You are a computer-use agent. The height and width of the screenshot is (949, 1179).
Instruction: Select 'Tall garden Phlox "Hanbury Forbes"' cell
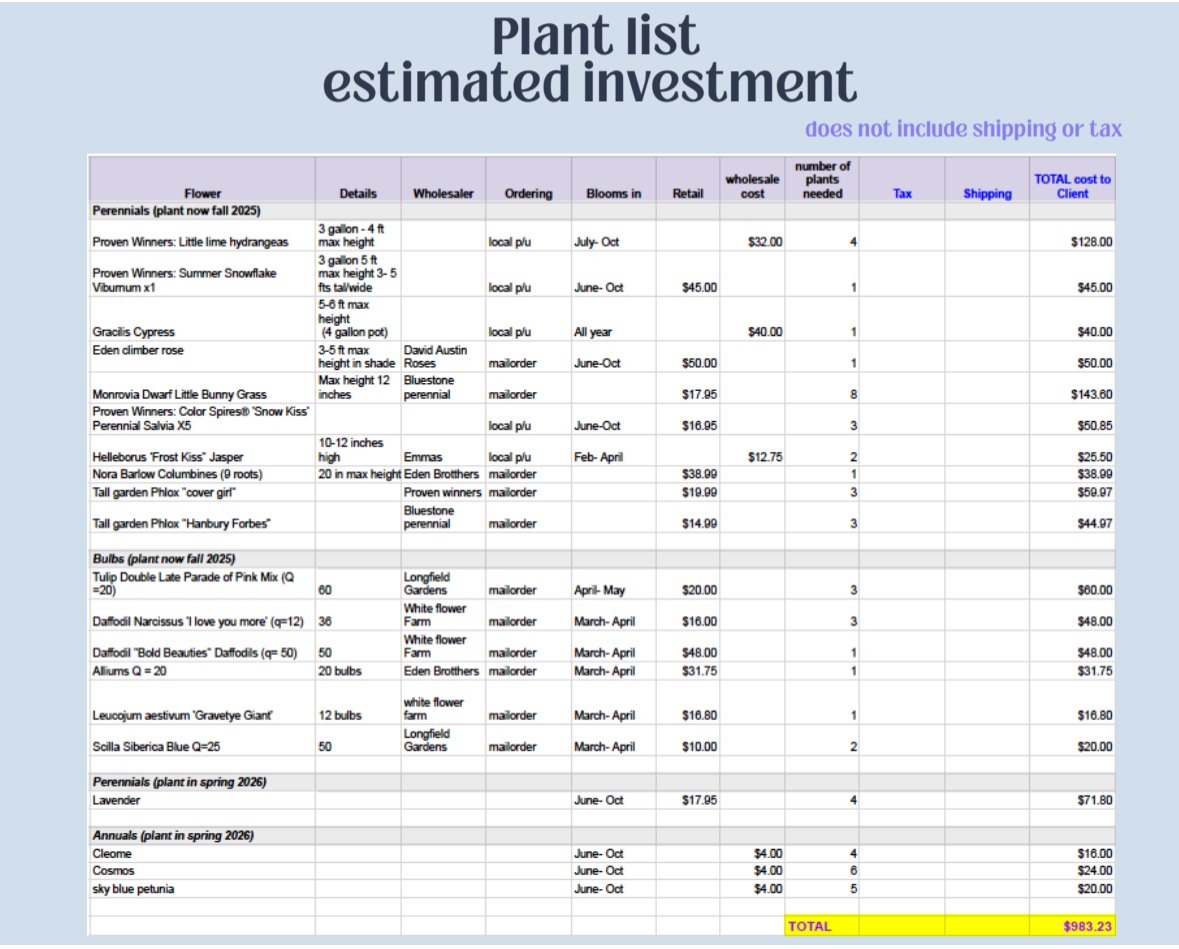tap(202, 517)
